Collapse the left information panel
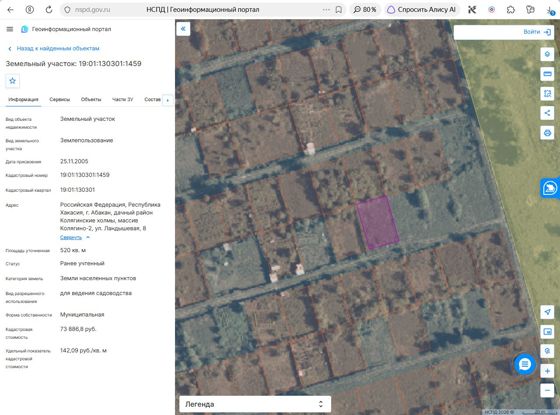Viewport: 560px width, 415px height. pos(183,29)
